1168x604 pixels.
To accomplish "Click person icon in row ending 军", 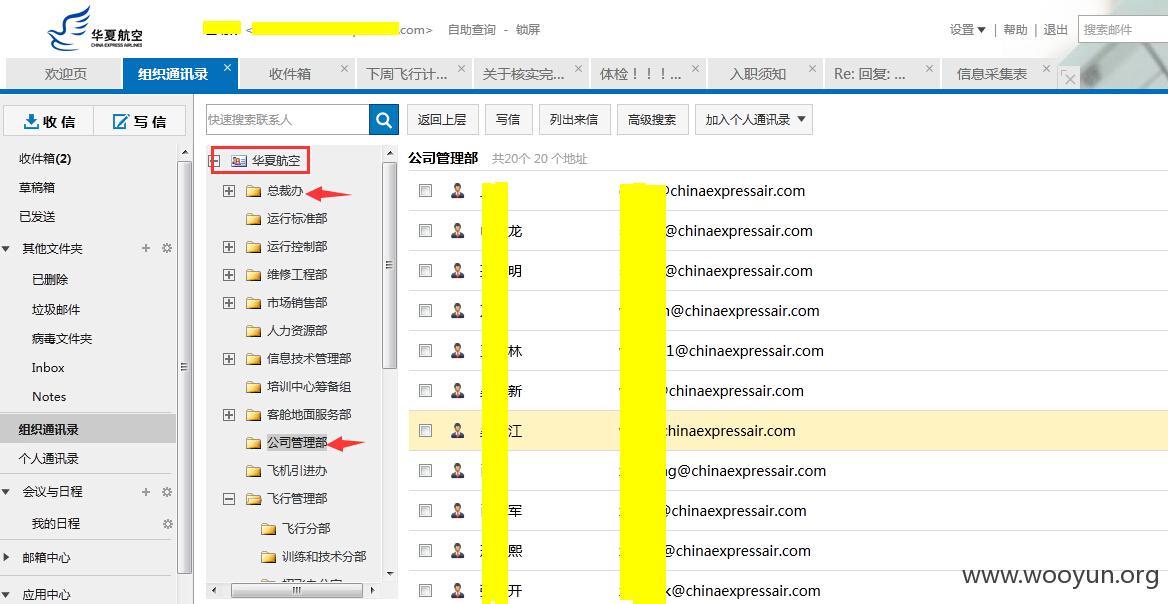I will (457, 510).
